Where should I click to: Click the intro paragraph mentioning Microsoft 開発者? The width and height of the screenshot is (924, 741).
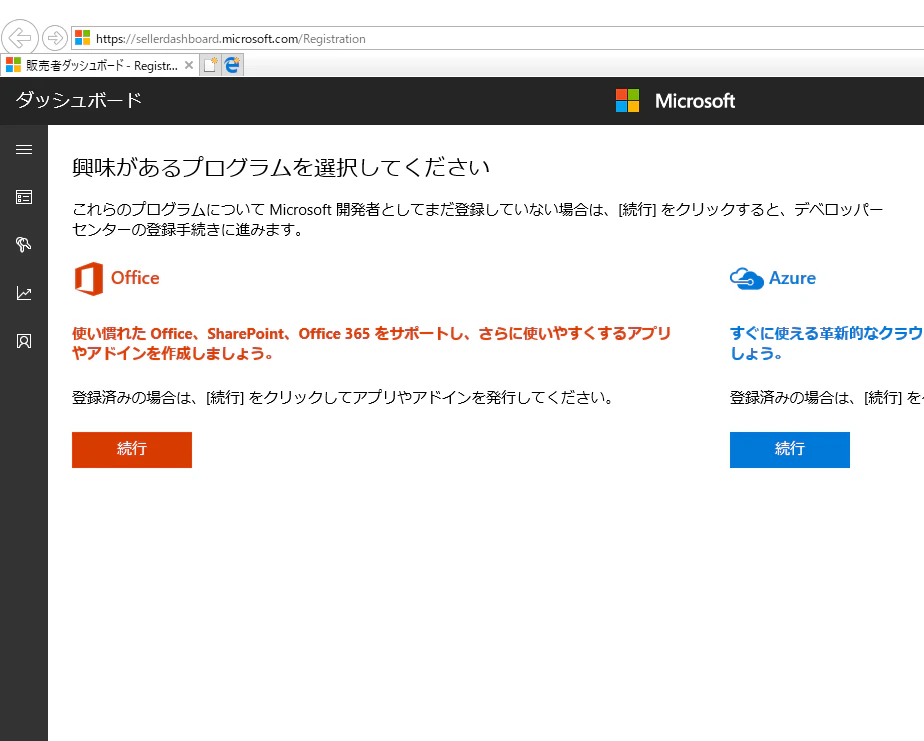[x=478, y=219]
